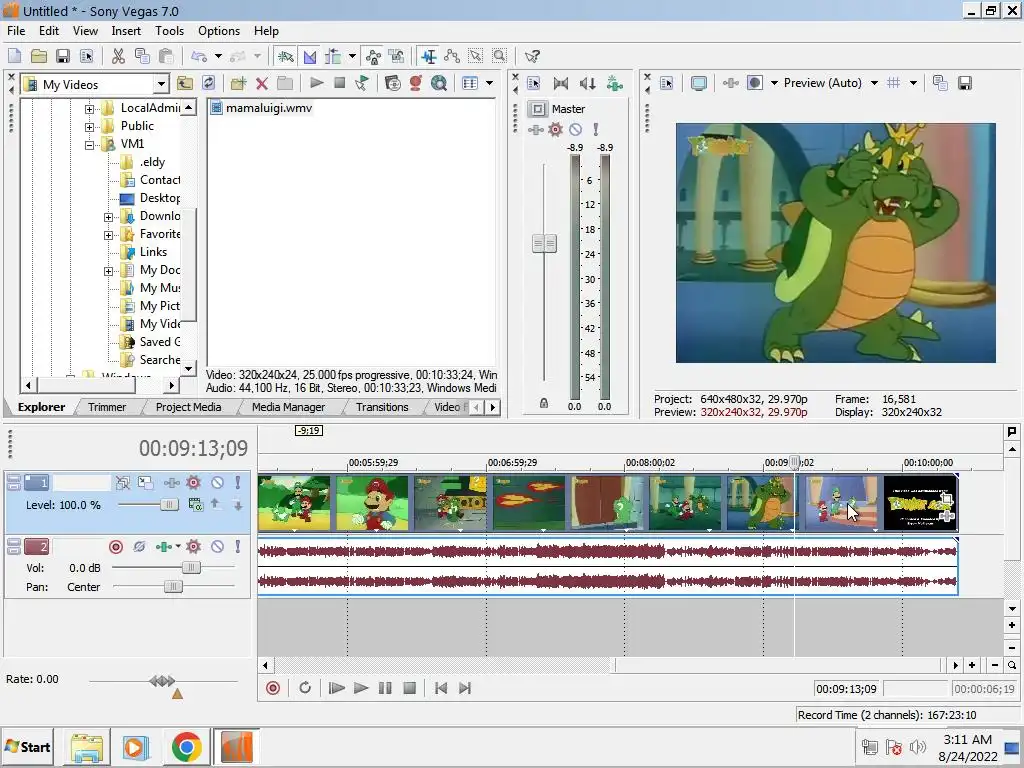Screen dimensions: 1024x768
Task: Adjust audio track Vol slider
Action: (x=191, y=568)
